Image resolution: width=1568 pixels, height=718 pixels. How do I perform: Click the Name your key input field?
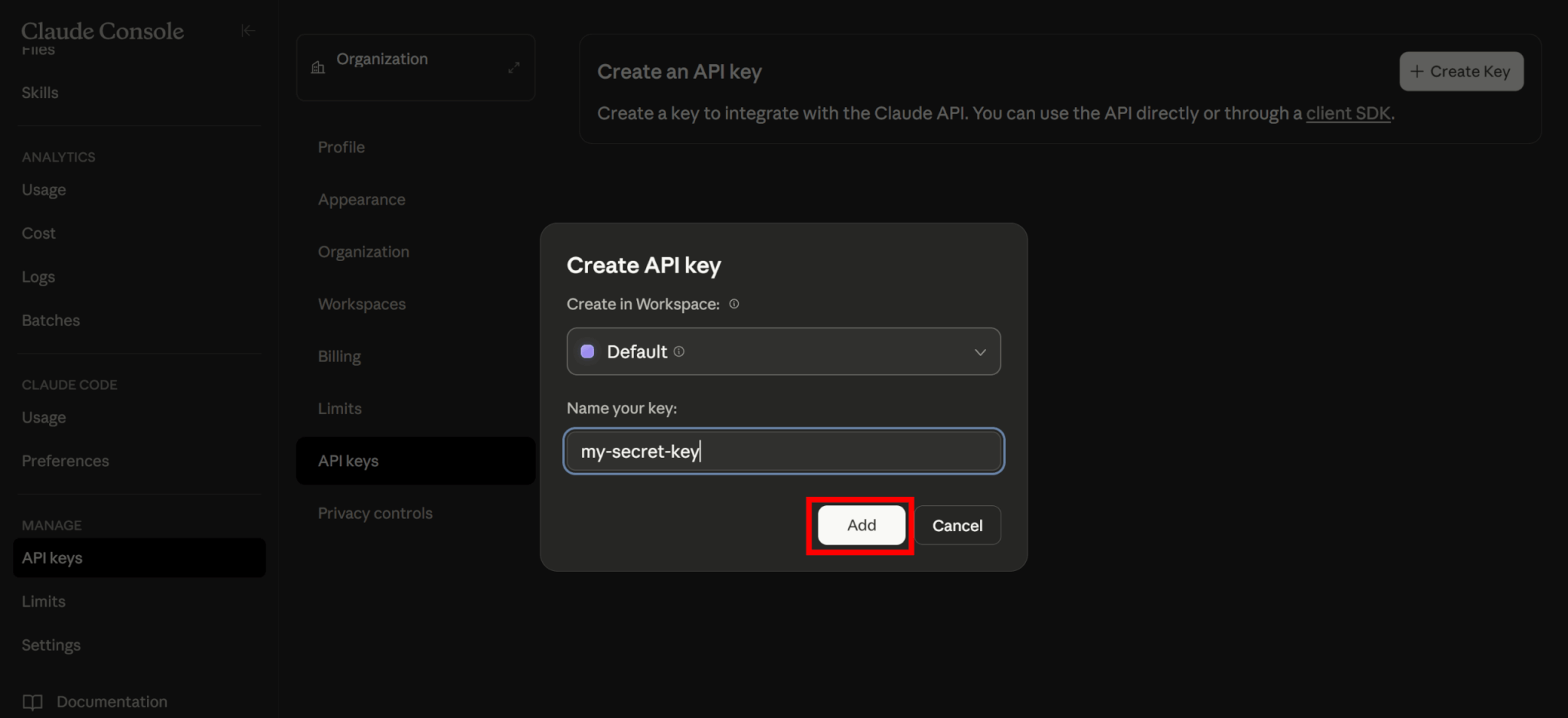click(783, 451)
